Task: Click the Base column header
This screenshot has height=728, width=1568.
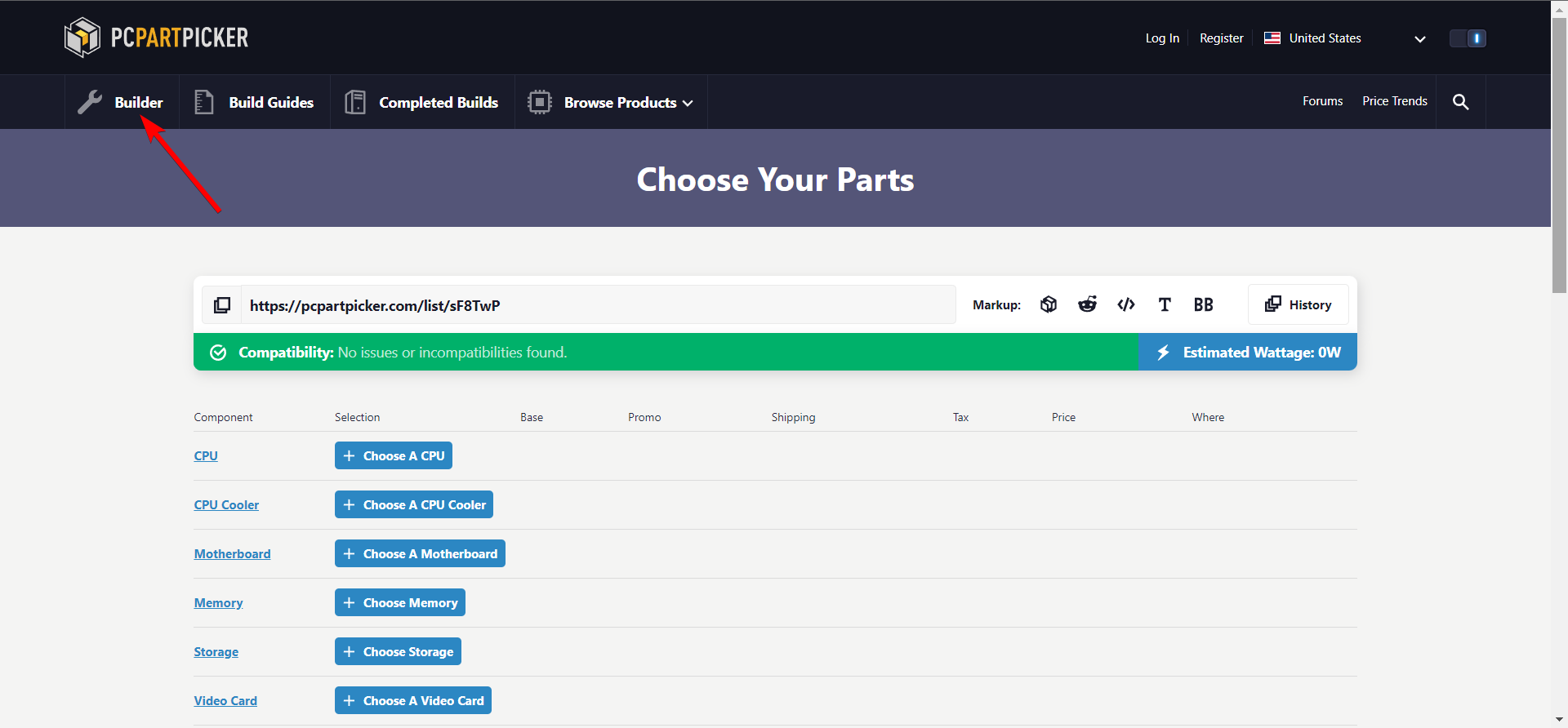Action: [x=532, y=417]
